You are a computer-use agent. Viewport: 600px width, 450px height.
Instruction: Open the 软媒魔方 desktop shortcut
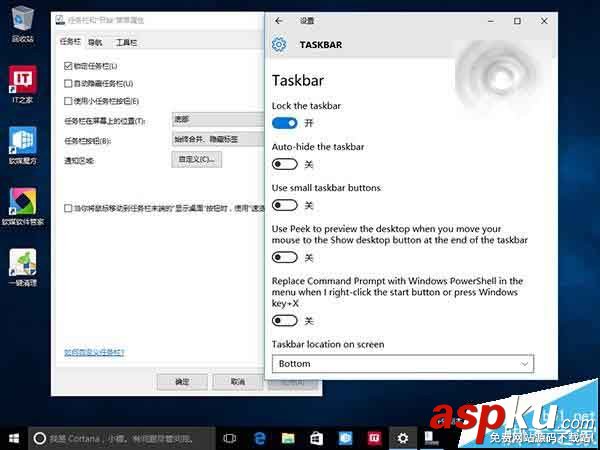23,145
